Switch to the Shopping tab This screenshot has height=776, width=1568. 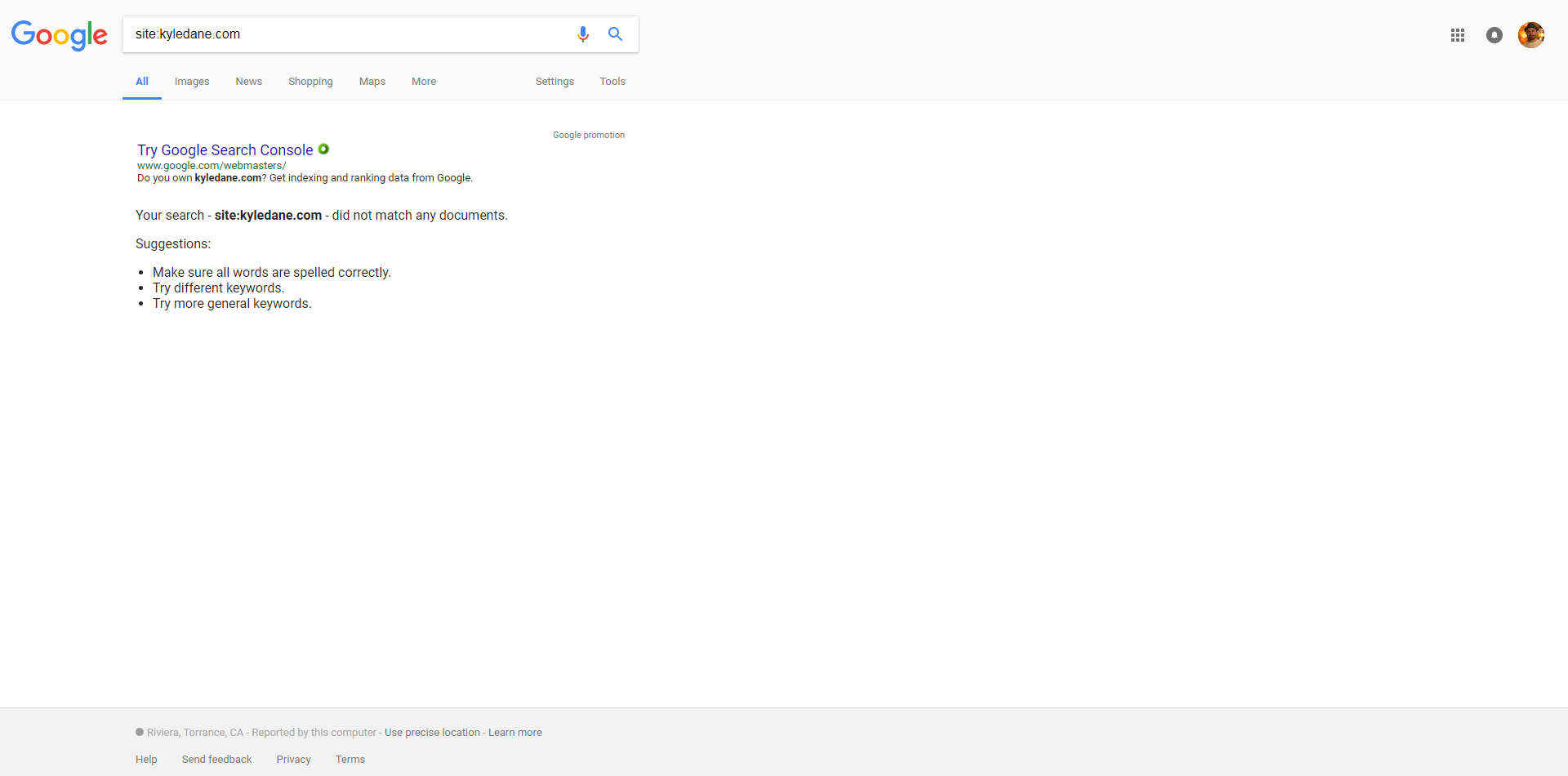pos(310,82)
